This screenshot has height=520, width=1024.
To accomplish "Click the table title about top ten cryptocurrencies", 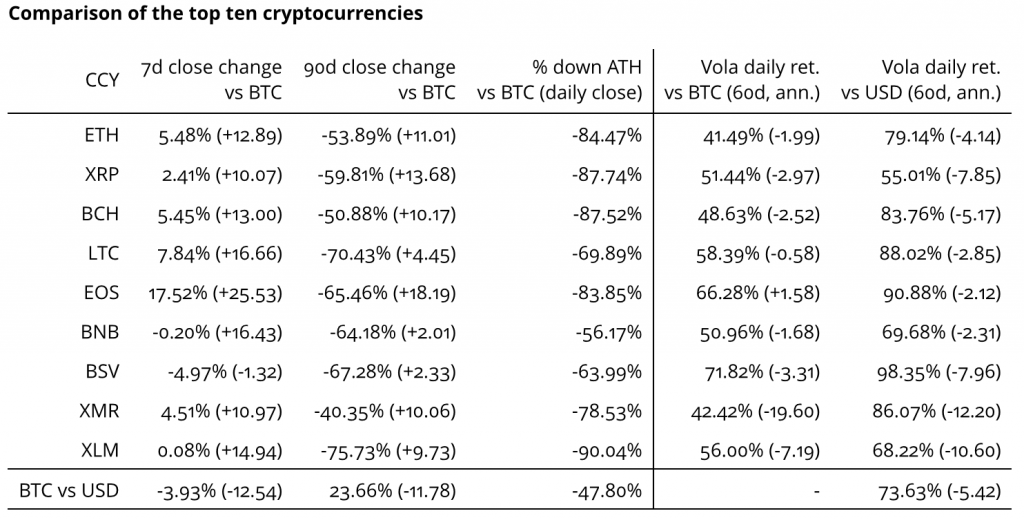I will tap(216, 14).
